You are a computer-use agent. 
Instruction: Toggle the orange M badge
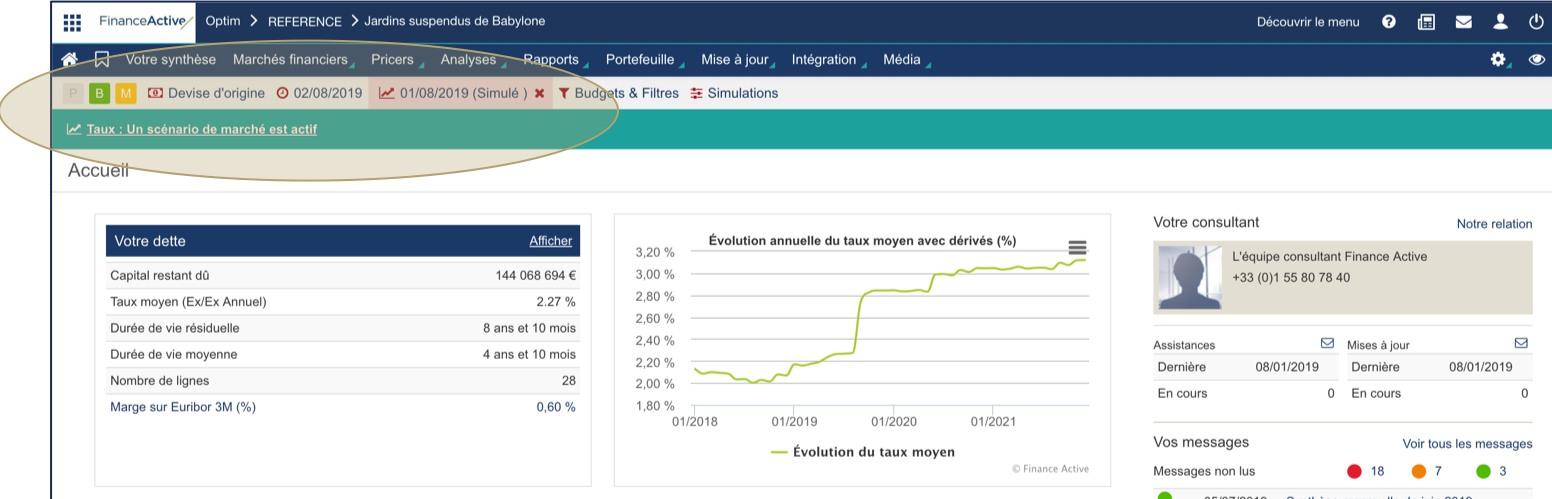pyautogui.click(x=125, y=93)
